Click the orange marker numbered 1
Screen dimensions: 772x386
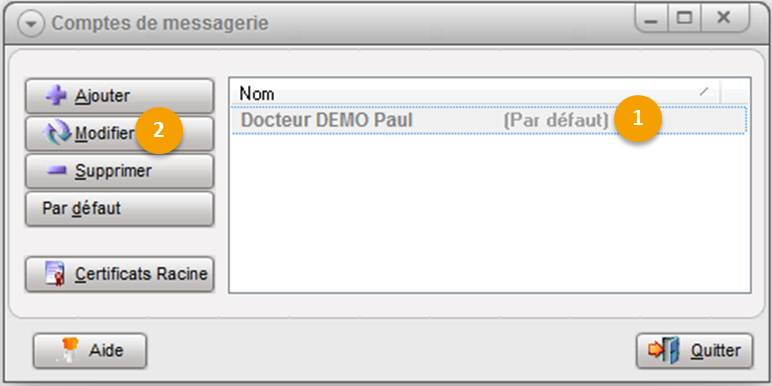[638, 119]
